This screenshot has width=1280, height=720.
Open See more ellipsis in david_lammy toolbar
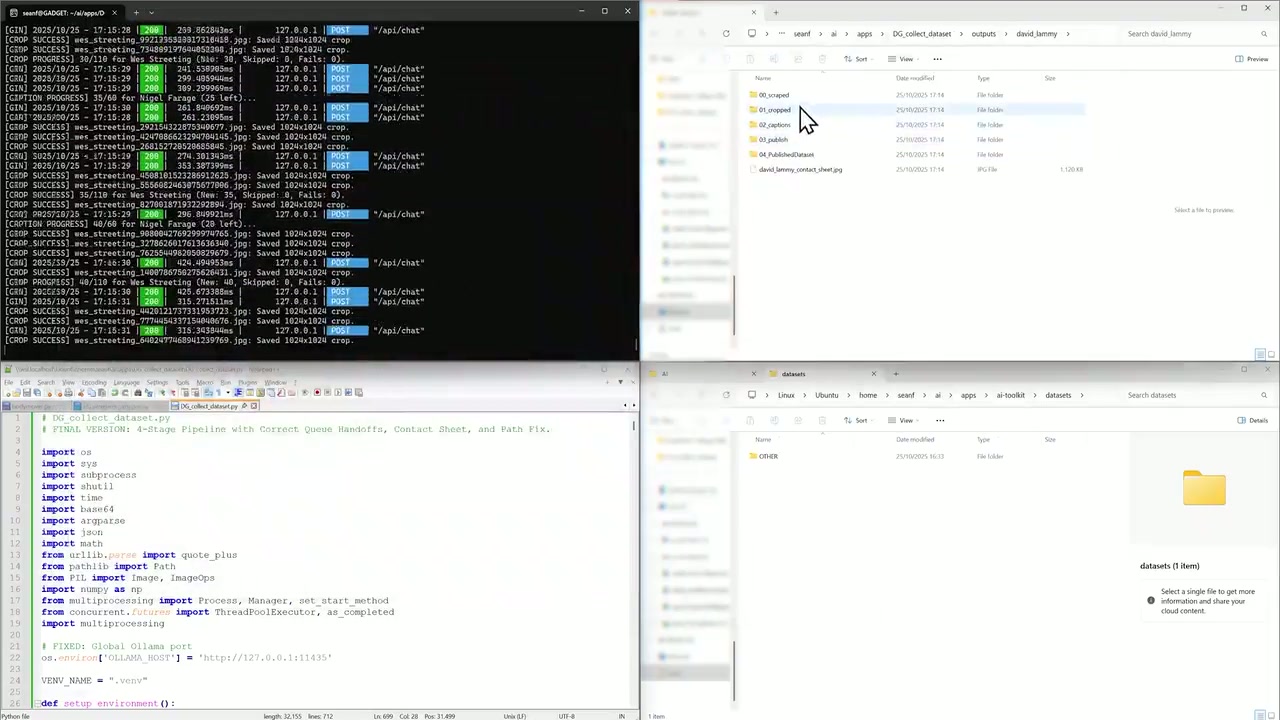coord(939,59)
